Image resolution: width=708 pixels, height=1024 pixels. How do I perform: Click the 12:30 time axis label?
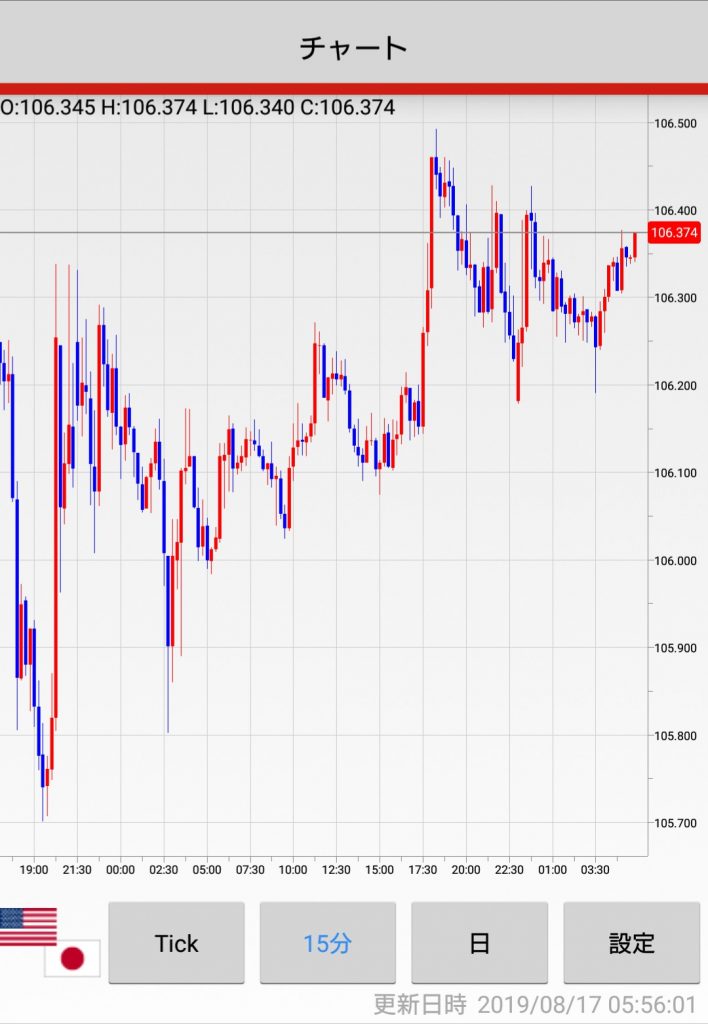click(336, 870)
